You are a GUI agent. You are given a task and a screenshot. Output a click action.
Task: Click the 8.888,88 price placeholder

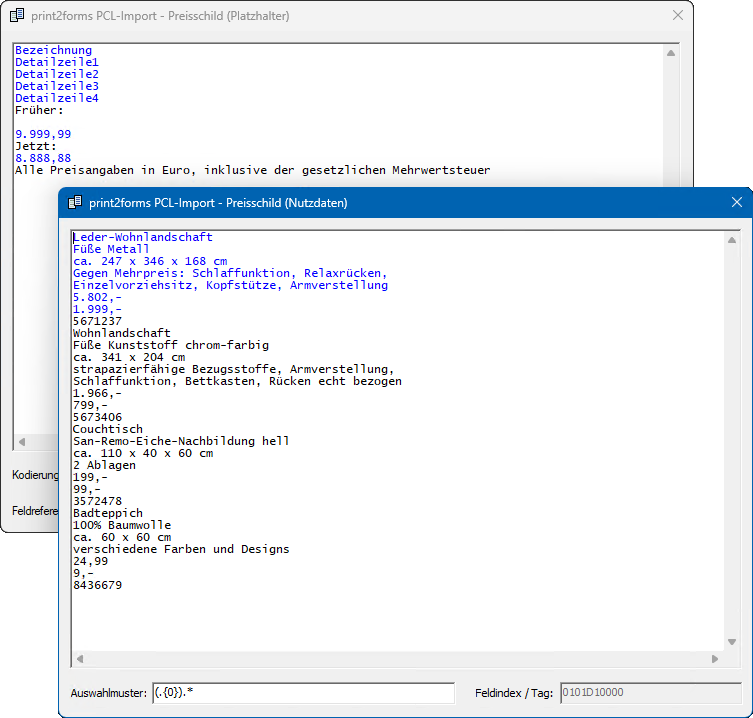point(43,158)
